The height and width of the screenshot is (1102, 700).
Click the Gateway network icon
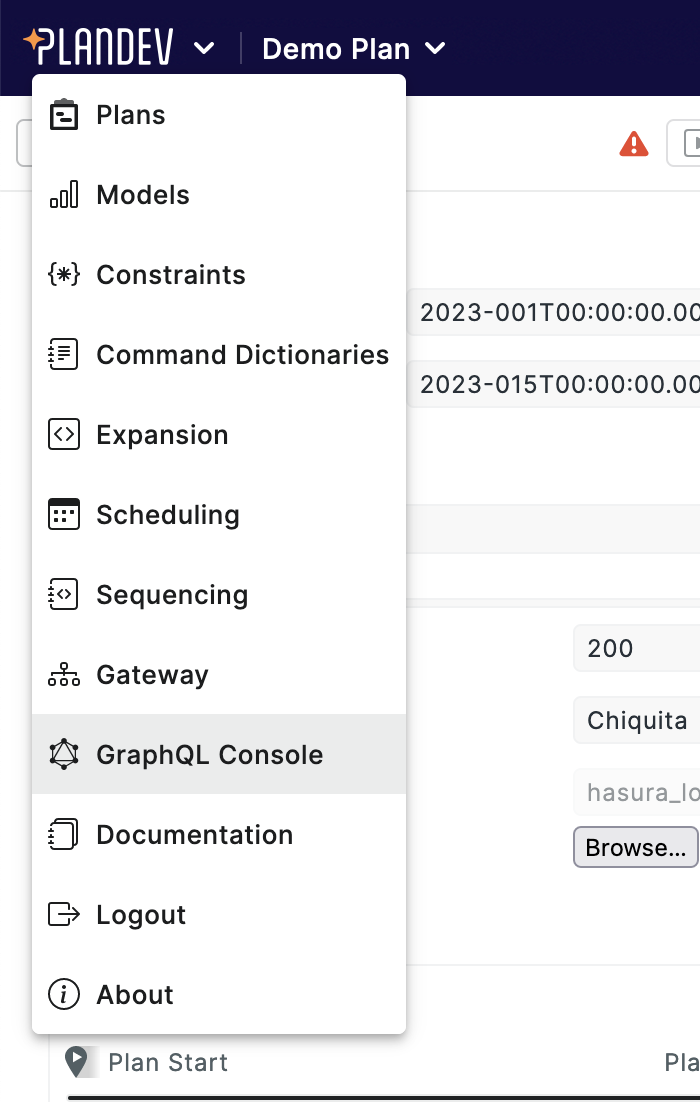(x=63, y=674)
